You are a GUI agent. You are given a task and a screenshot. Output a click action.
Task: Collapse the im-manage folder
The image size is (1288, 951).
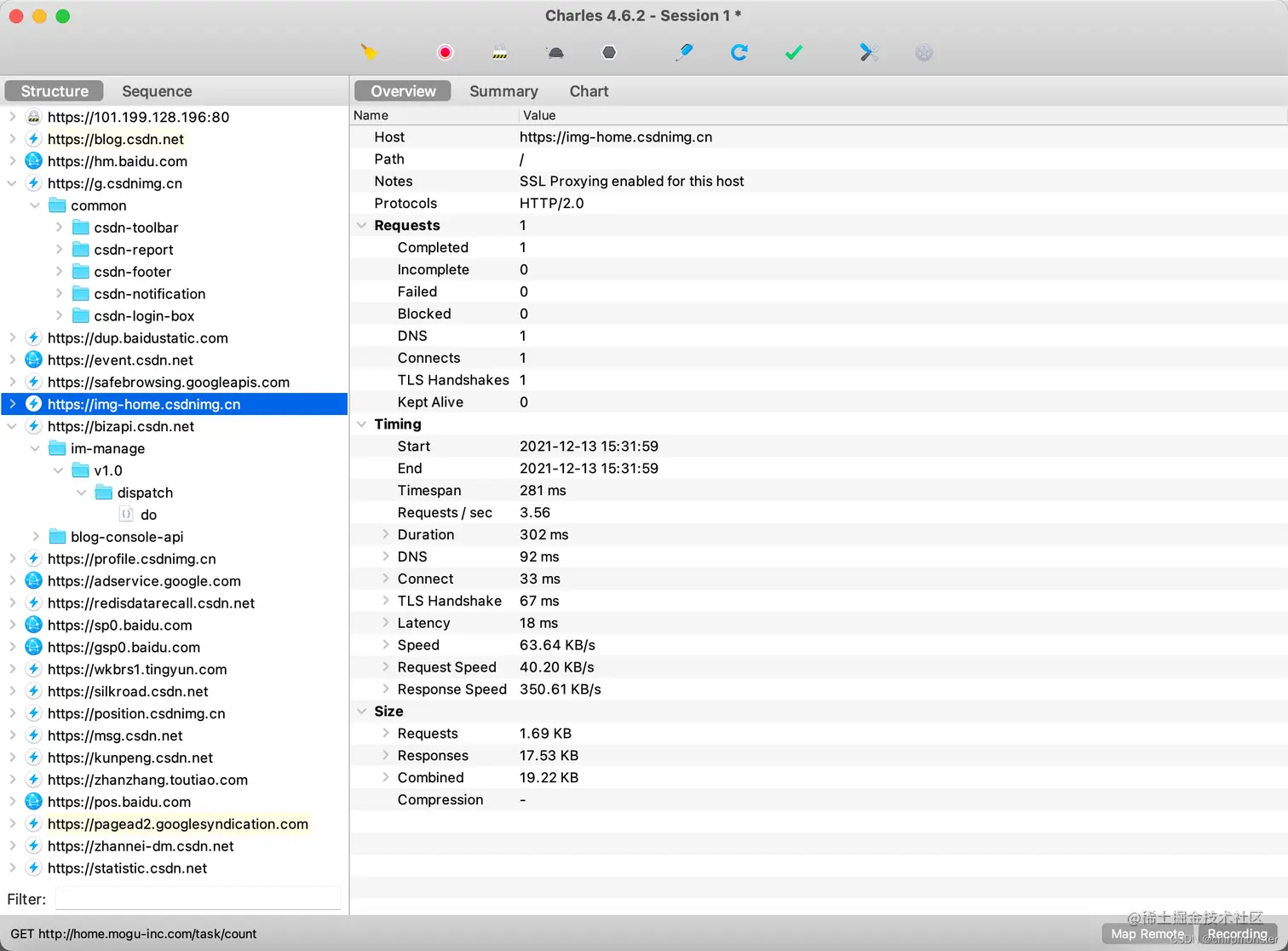[35, 448]
